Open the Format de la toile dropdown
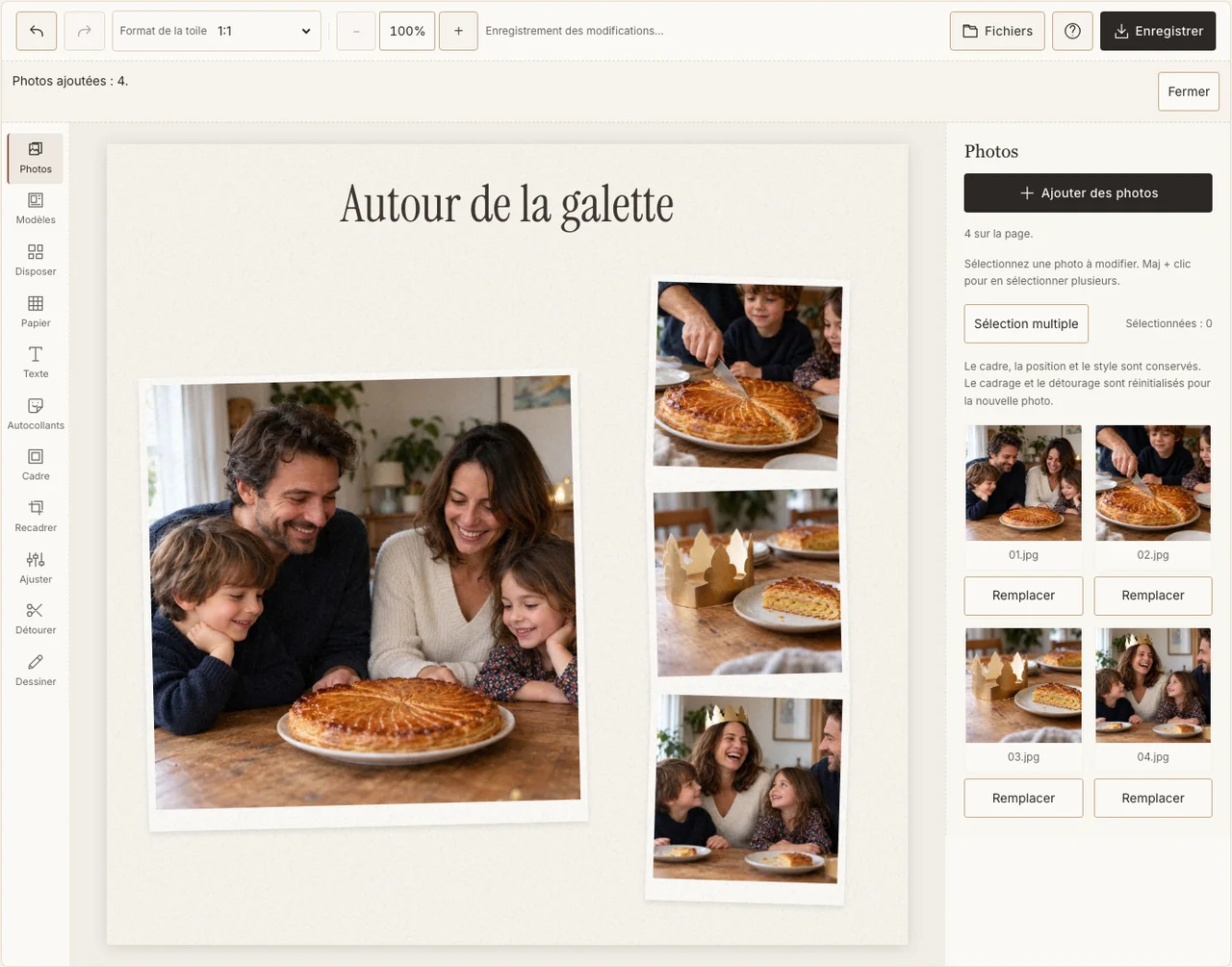 coord(217,31)
